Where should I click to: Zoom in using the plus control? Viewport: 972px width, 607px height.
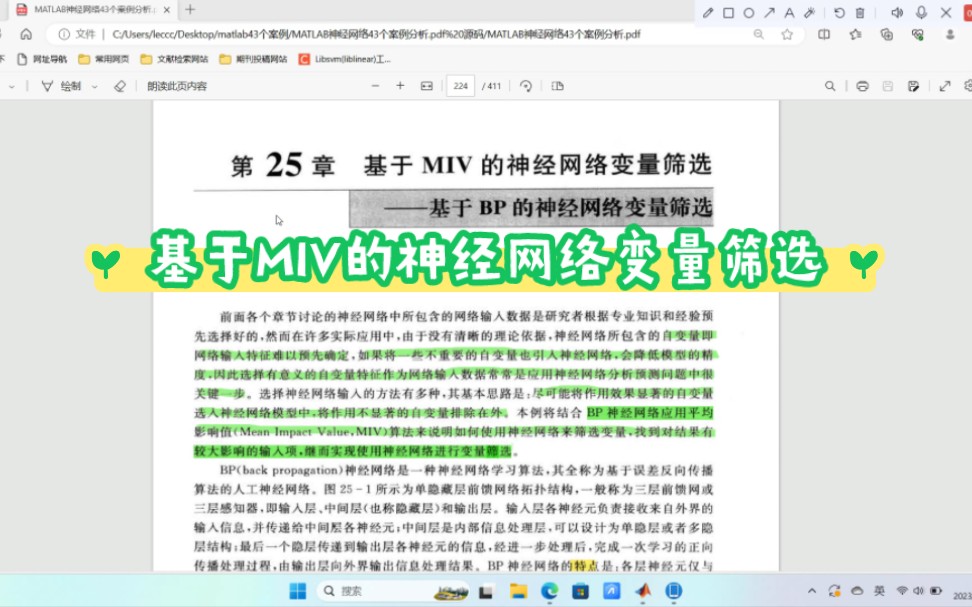400,86
